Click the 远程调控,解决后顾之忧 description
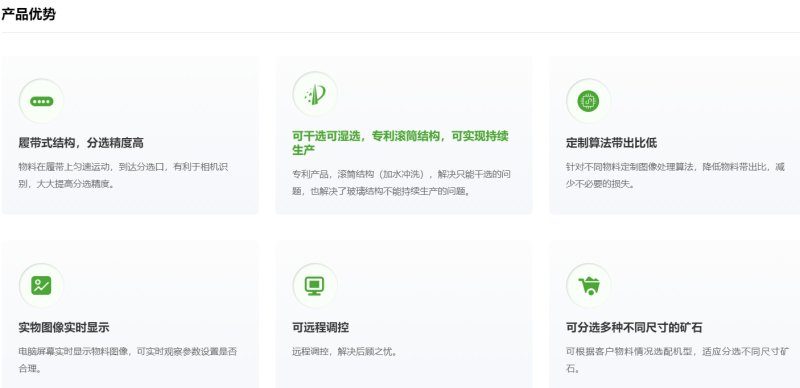Screen dimensions: 800x388 (x=344, y=352)
